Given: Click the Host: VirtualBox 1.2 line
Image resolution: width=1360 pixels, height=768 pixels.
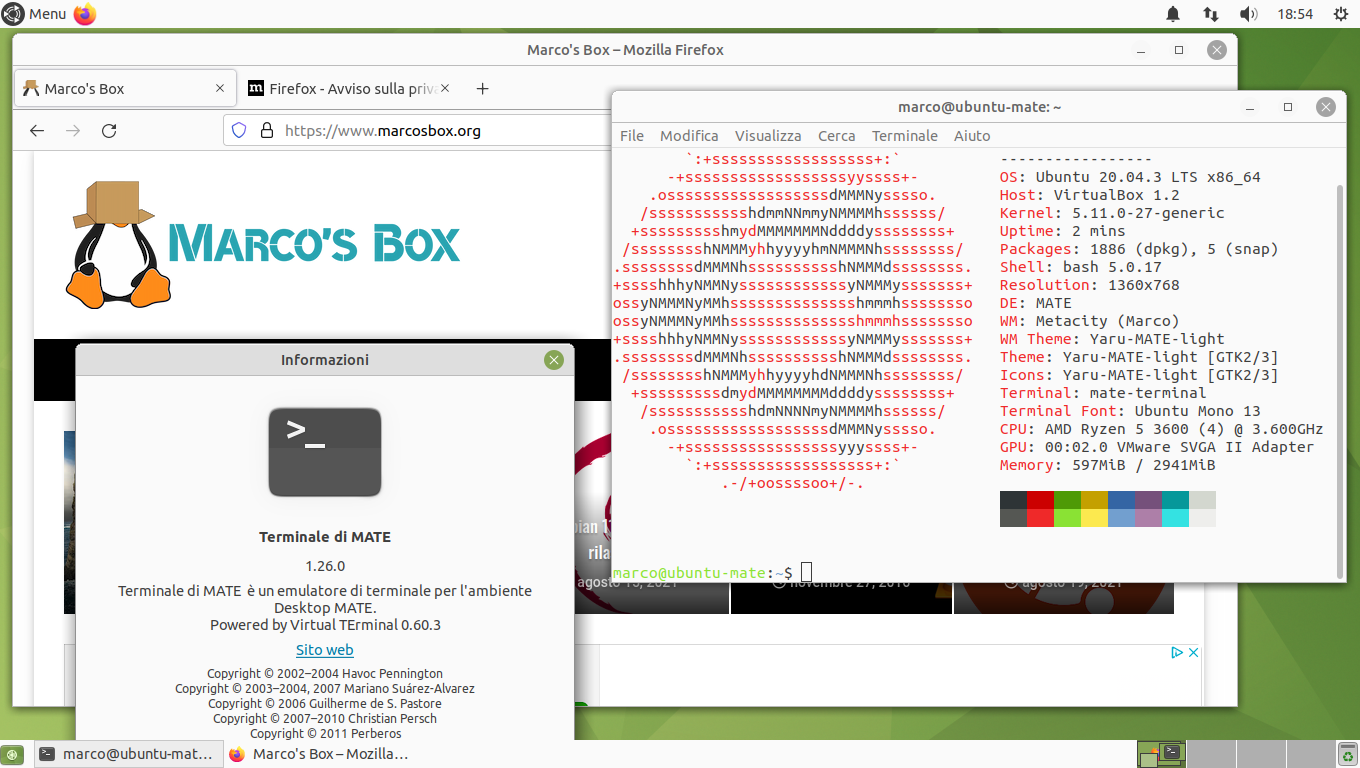Looking at the screenshot, I should [1090, 195].
